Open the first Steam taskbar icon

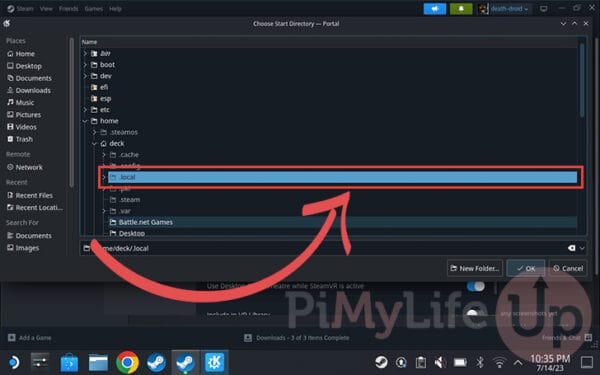[157, 362]
